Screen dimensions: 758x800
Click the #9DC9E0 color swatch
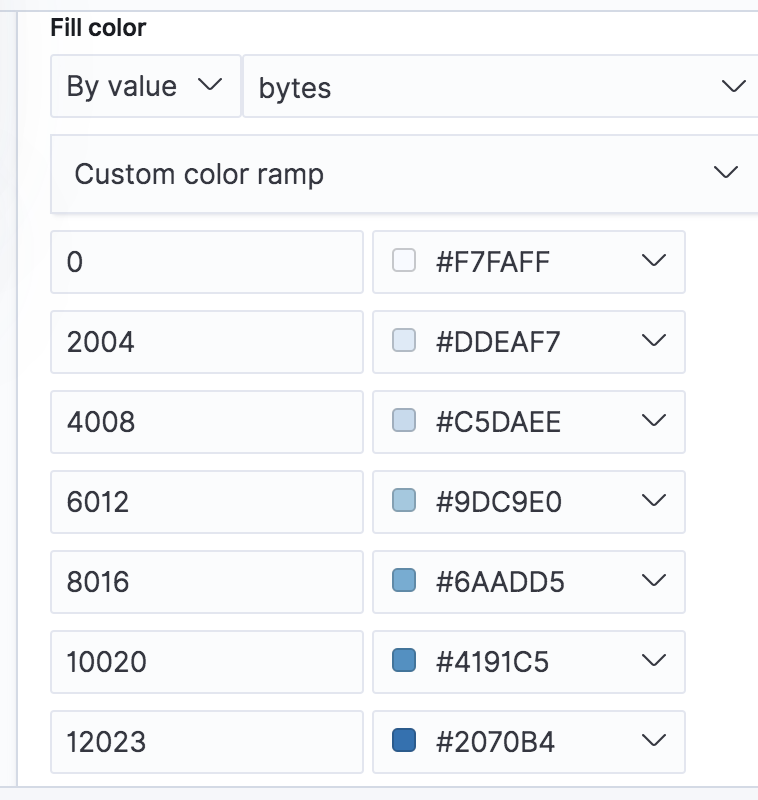pyautogui.click(x=404, y=501)
